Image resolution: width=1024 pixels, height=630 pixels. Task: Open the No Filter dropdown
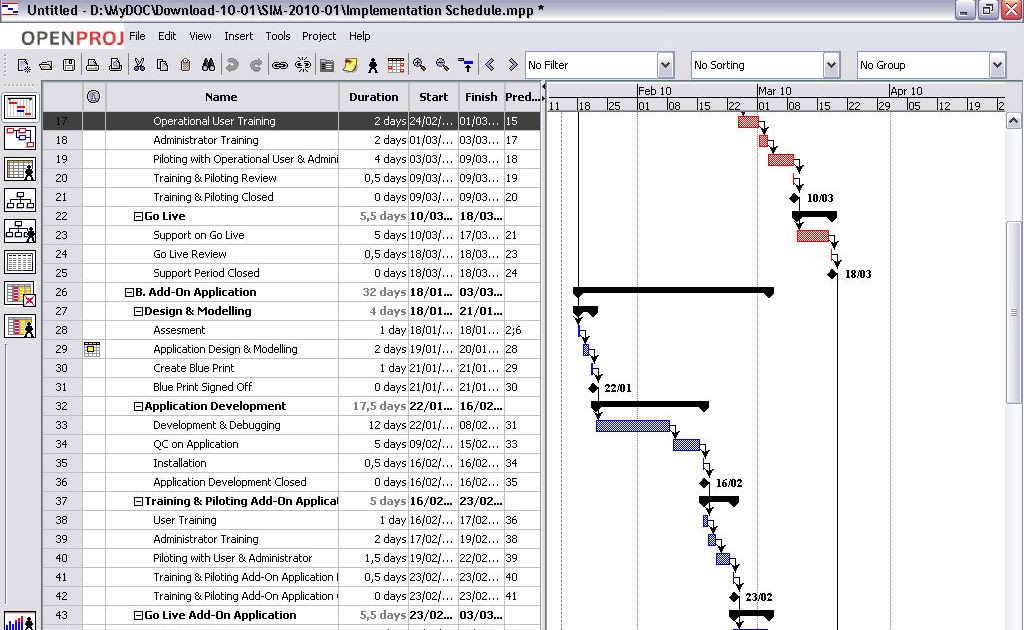[665, 65]
